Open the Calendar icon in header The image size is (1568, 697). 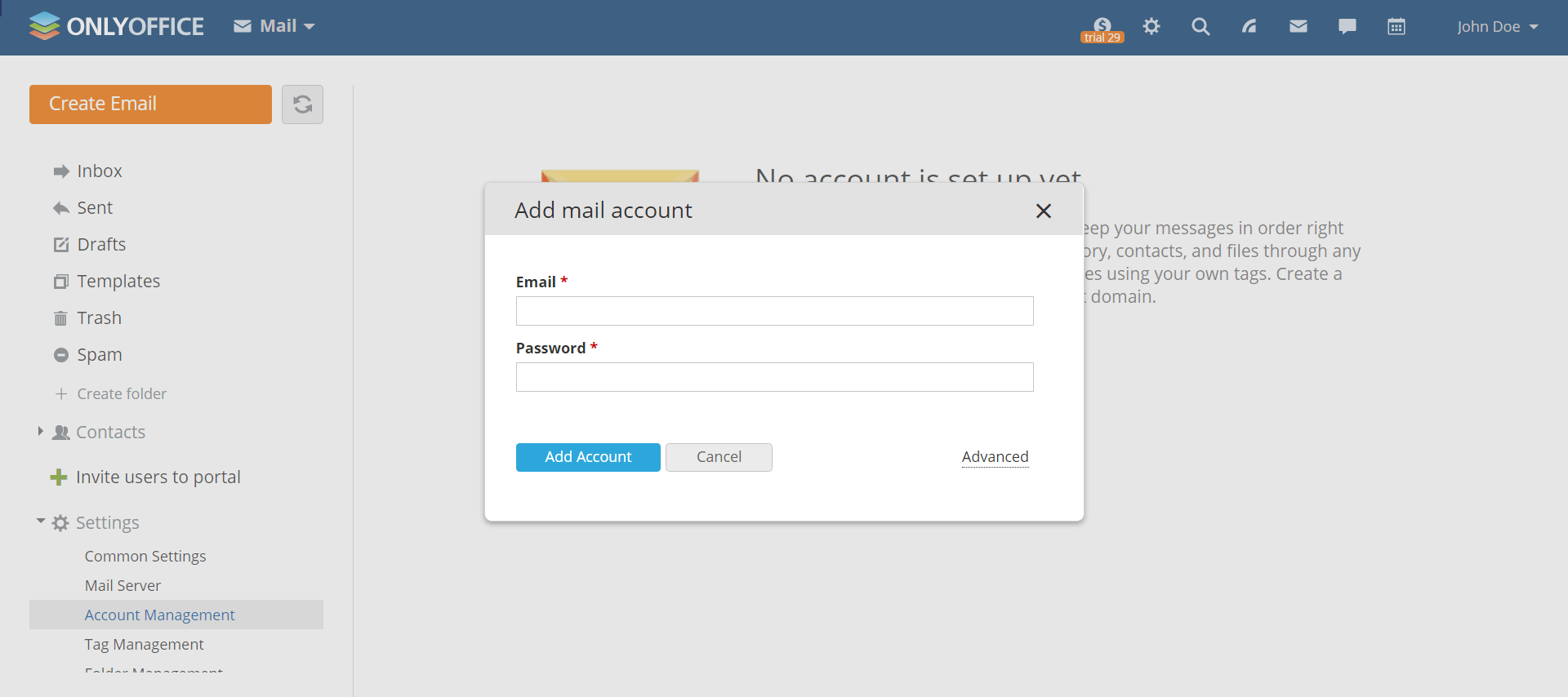(1396, 26)
